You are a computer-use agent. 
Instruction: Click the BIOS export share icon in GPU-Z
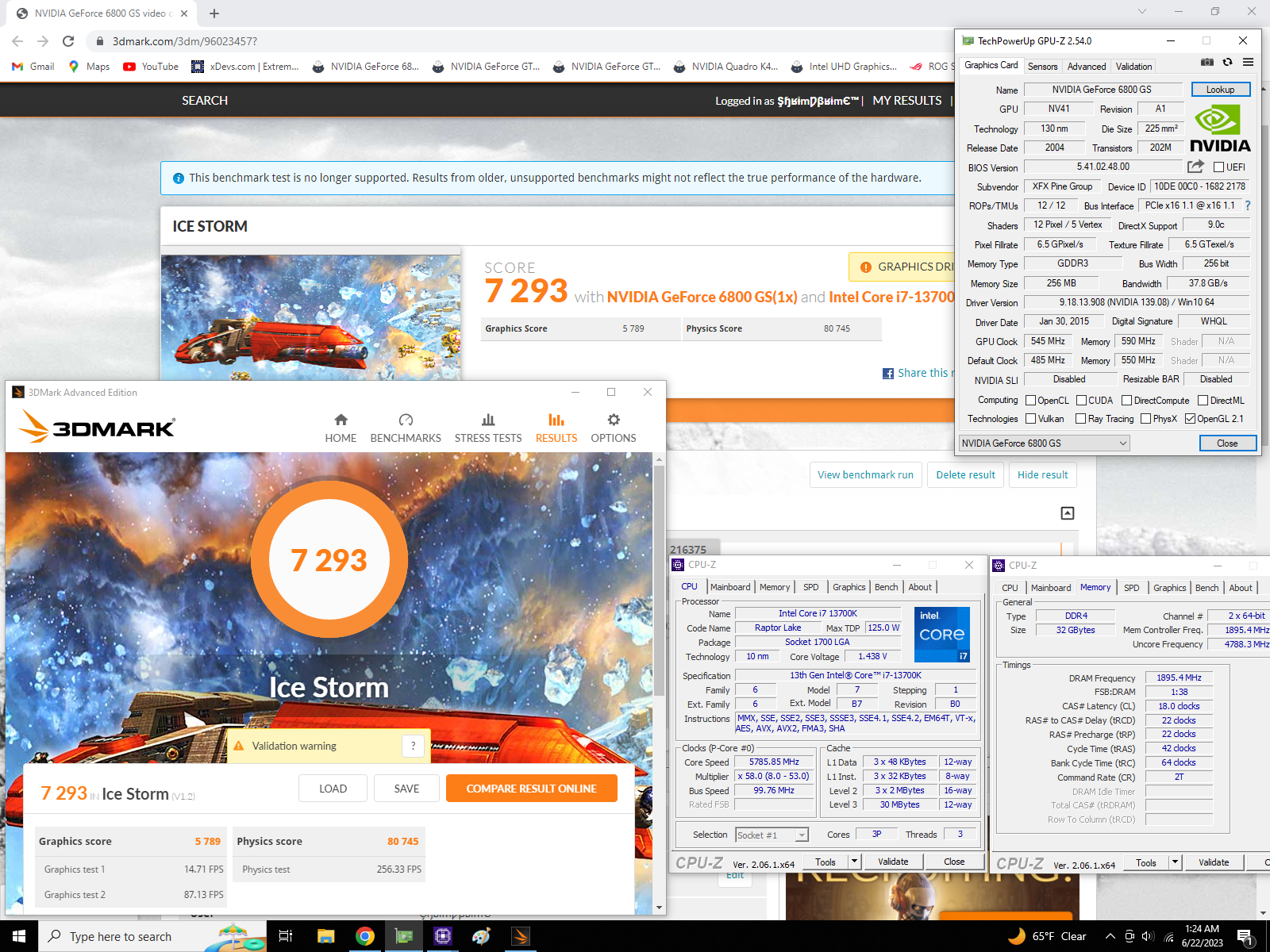pyautogui.click(x=1195, y=167)
